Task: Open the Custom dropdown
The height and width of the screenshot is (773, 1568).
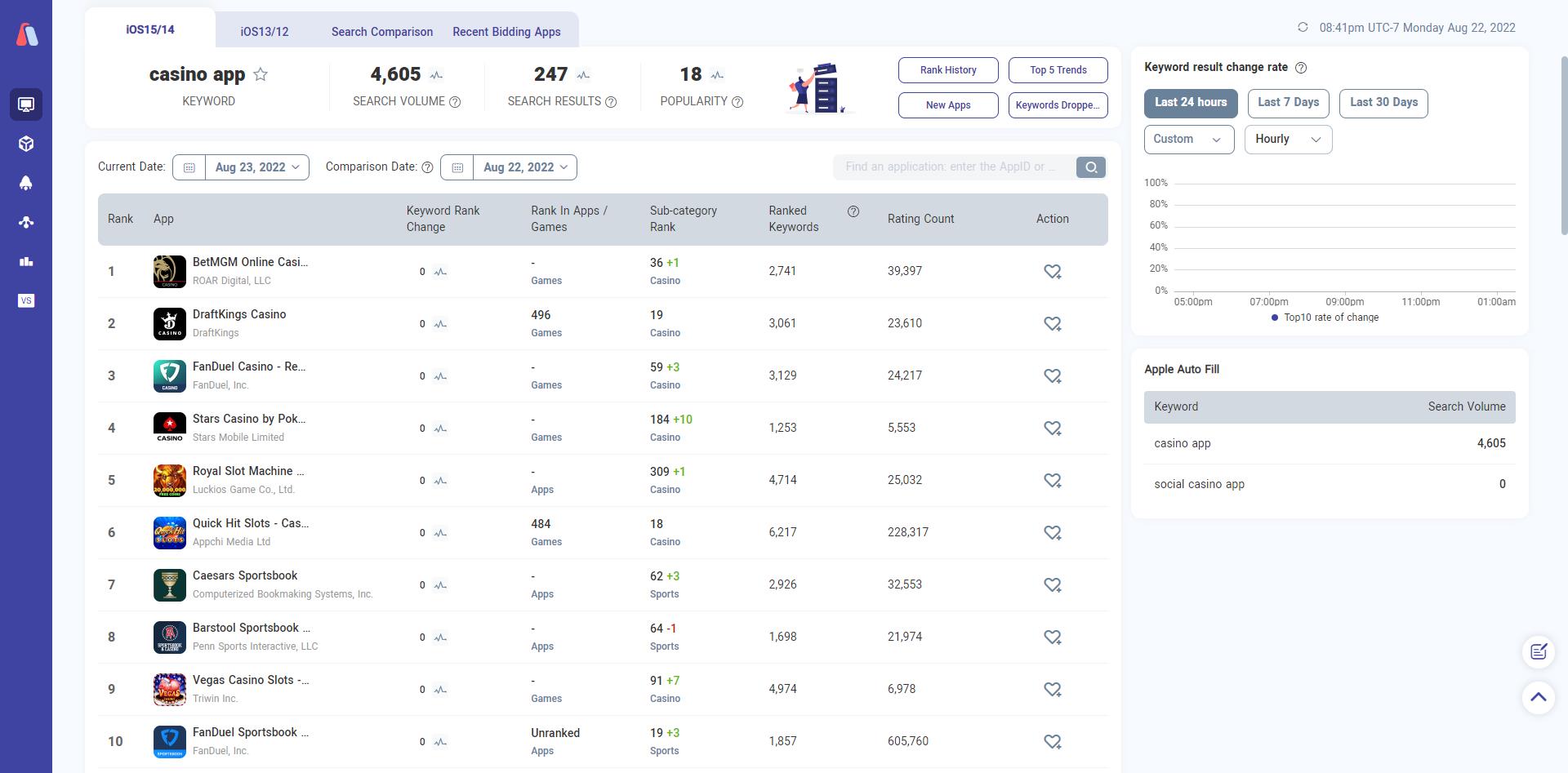Action: coord(1189,140)
